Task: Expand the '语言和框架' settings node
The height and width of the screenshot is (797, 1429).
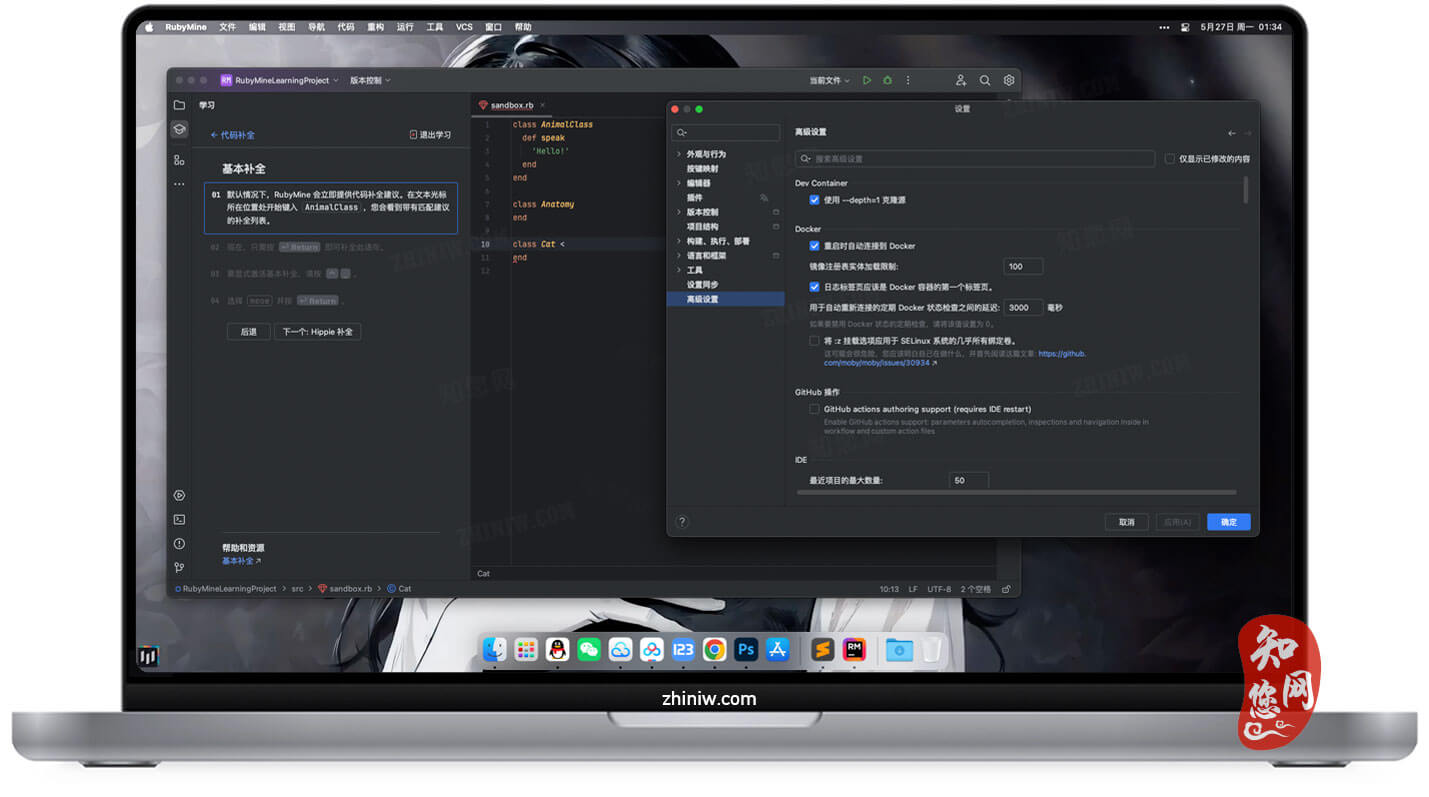Action: pos(679,256)
